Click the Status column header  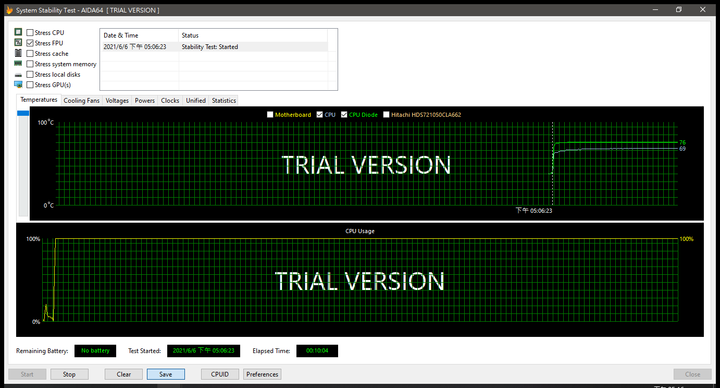point(253,35)
